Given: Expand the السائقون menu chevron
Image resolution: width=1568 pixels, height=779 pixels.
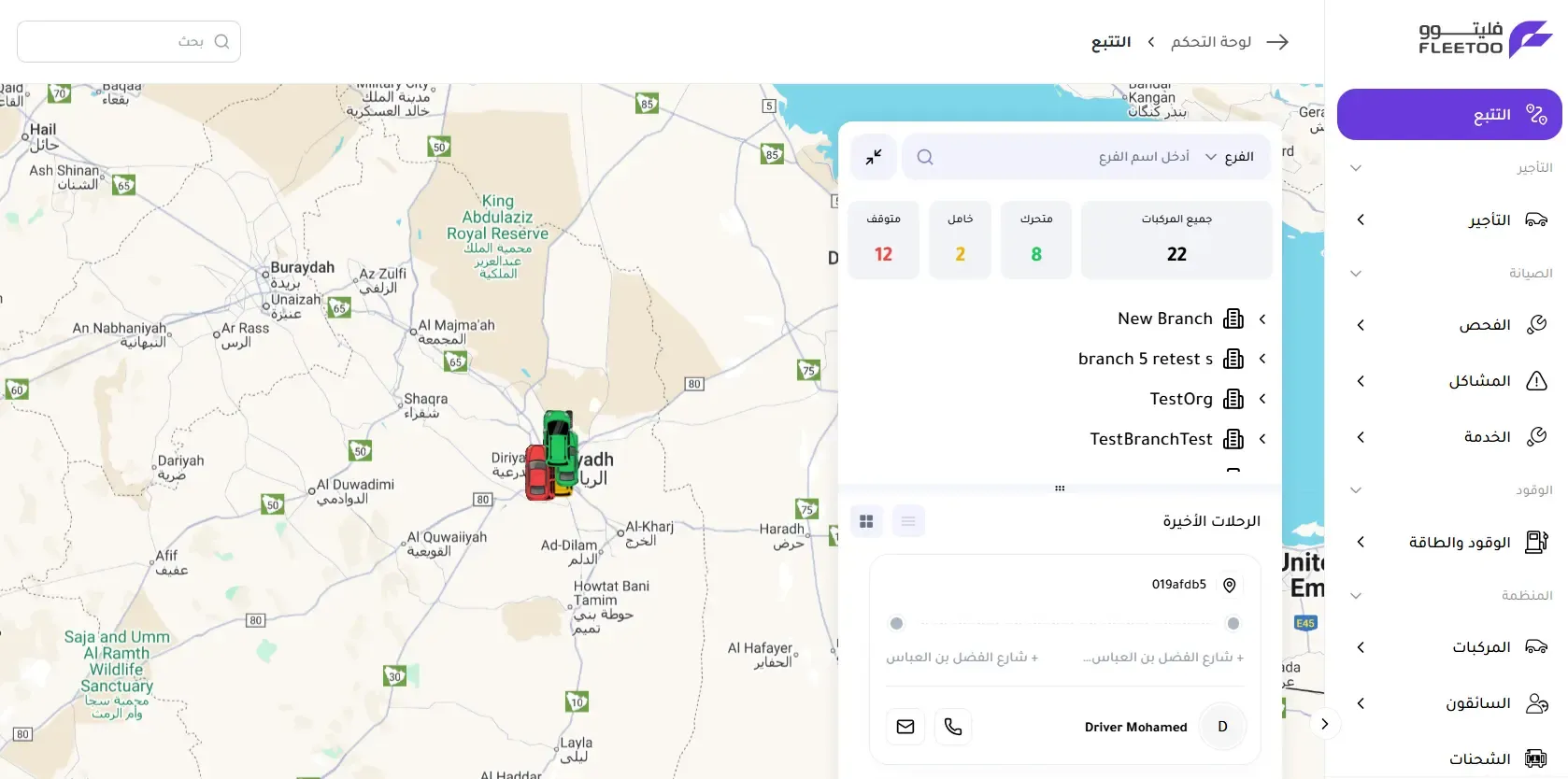Looking at the screenshot, I should pyautogui.click(x=1361, y=703).
